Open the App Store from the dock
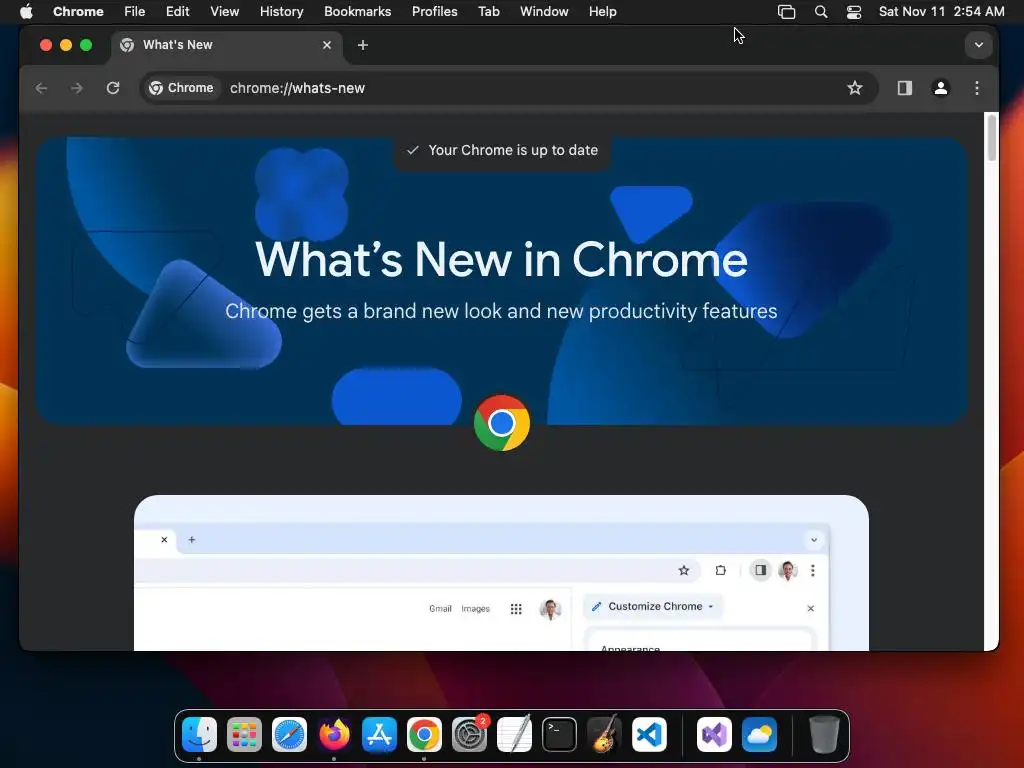Screen dimensions: 1024x768 379,735
